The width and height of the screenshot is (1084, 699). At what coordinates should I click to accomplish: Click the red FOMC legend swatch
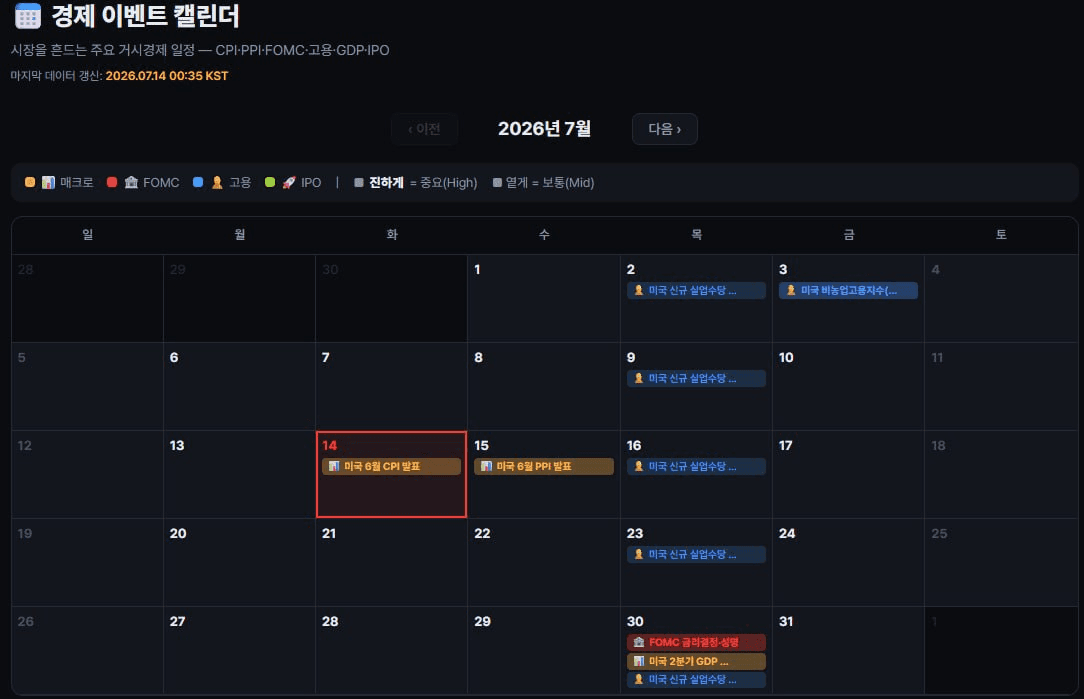(x=112, y=183)
